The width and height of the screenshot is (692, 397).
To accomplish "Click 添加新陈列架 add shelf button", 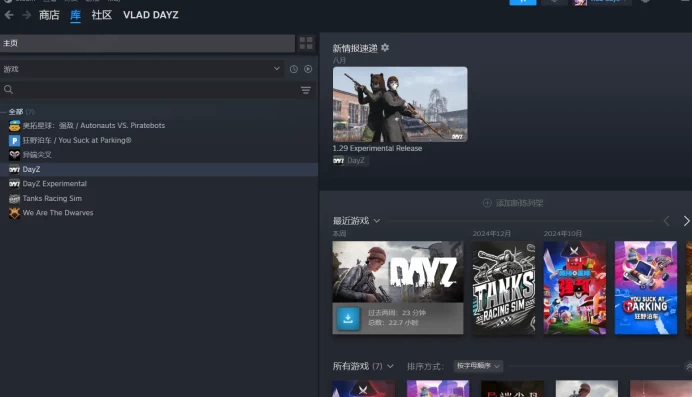I will pos(513,203).
